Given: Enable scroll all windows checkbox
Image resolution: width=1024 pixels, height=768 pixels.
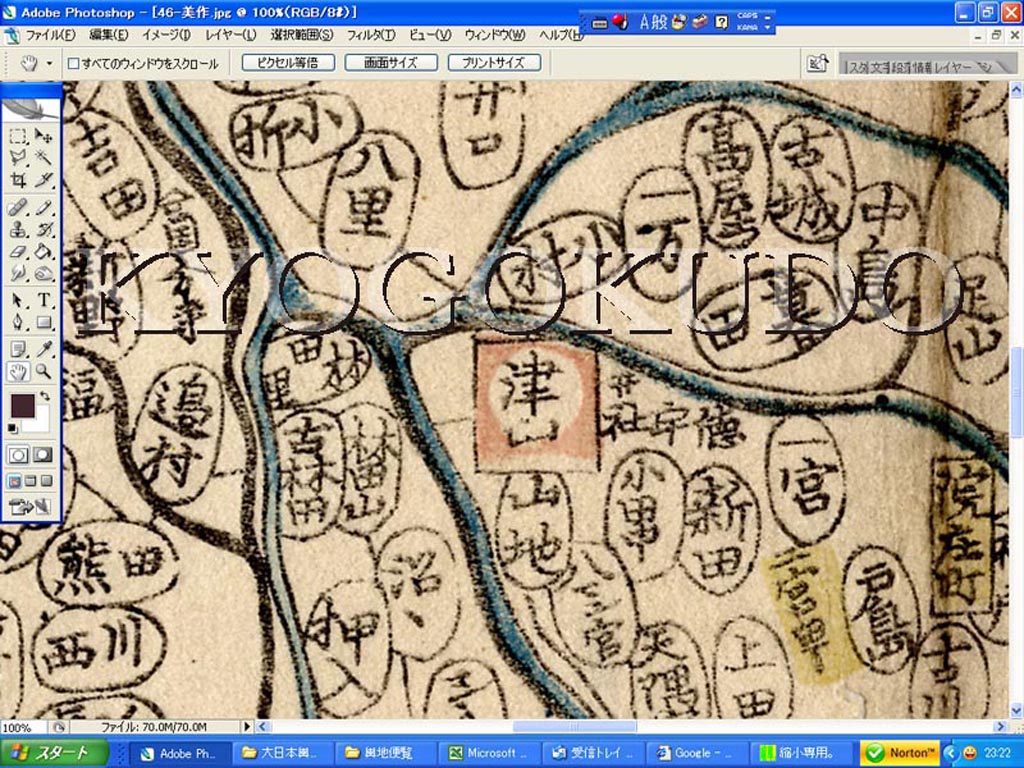Looking at the screenshot, I should 74,63.
